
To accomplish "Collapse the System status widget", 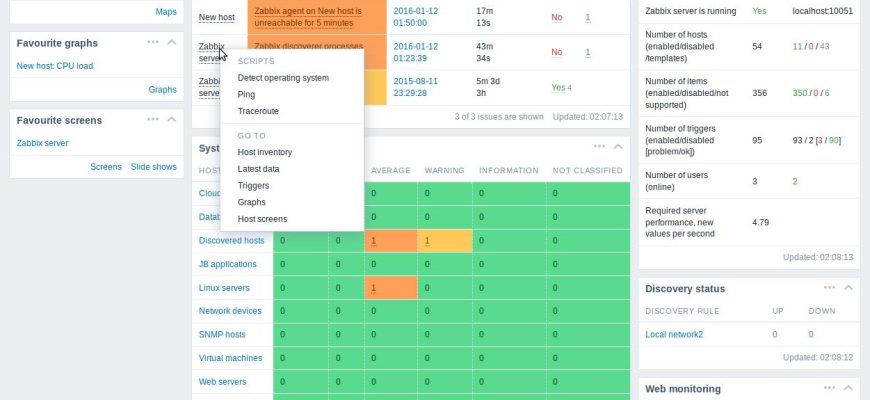I will point(618,146).
